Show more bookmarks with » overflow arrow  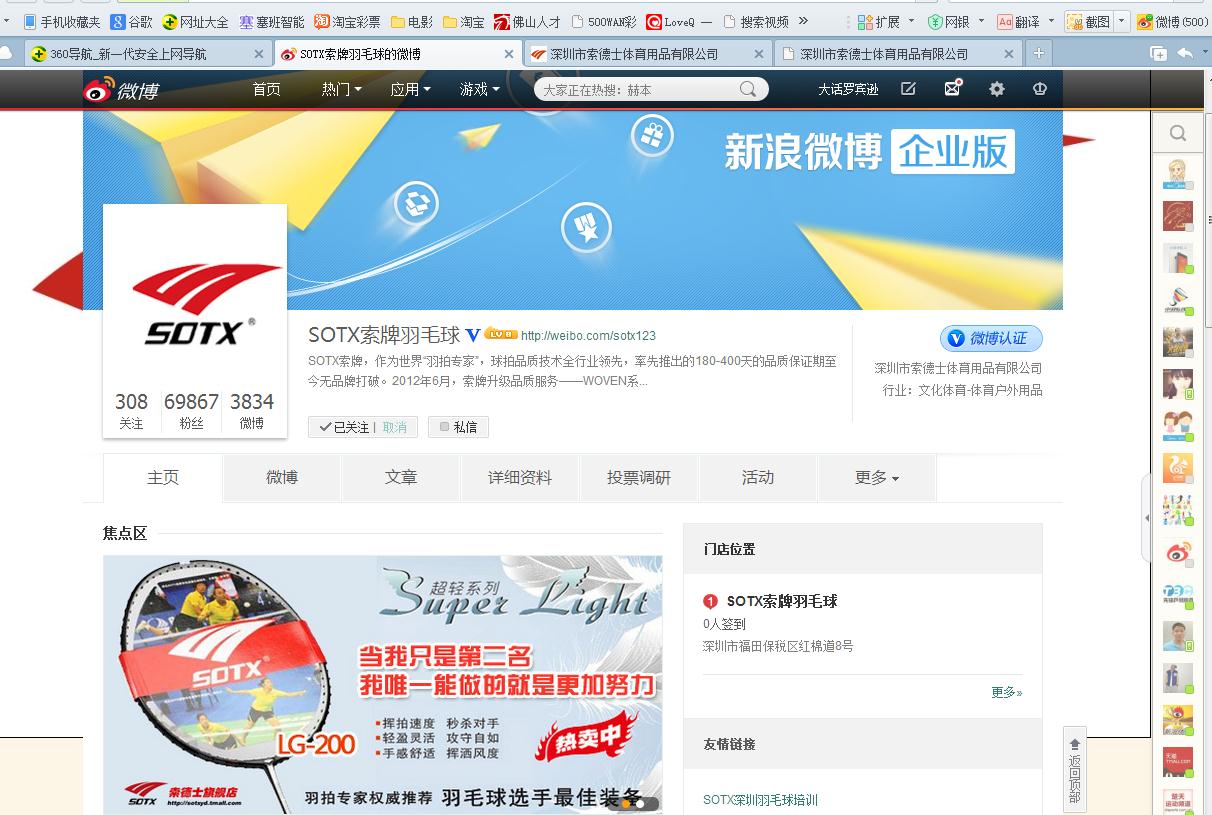point(803,20)
